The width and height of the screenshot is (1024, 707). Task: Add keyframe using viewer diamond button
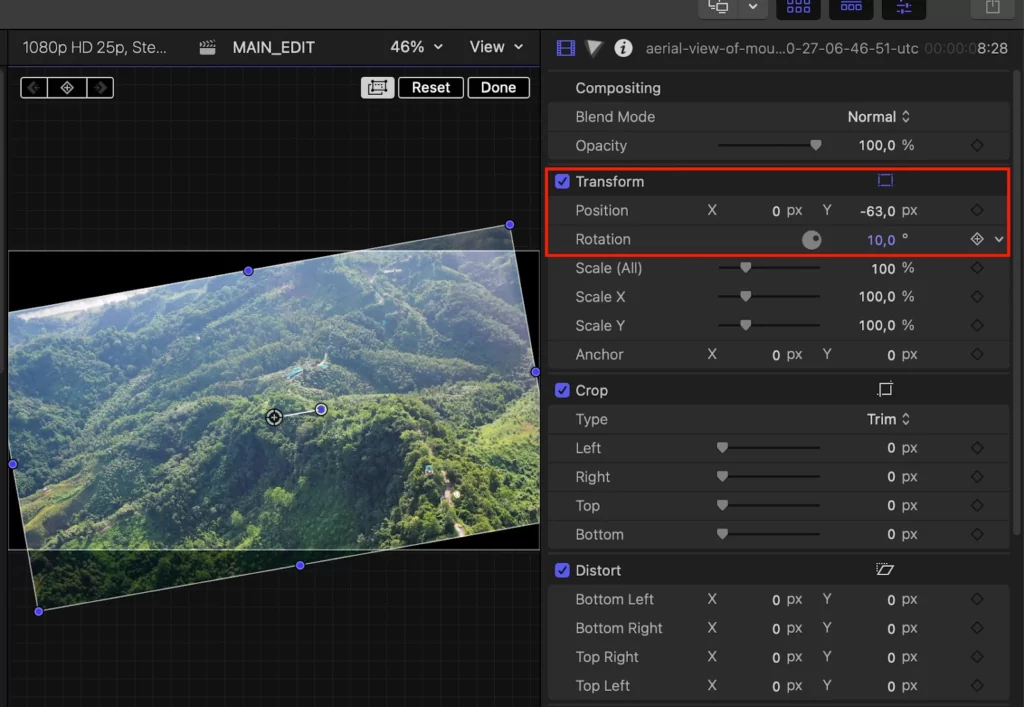tap(67, 87)
